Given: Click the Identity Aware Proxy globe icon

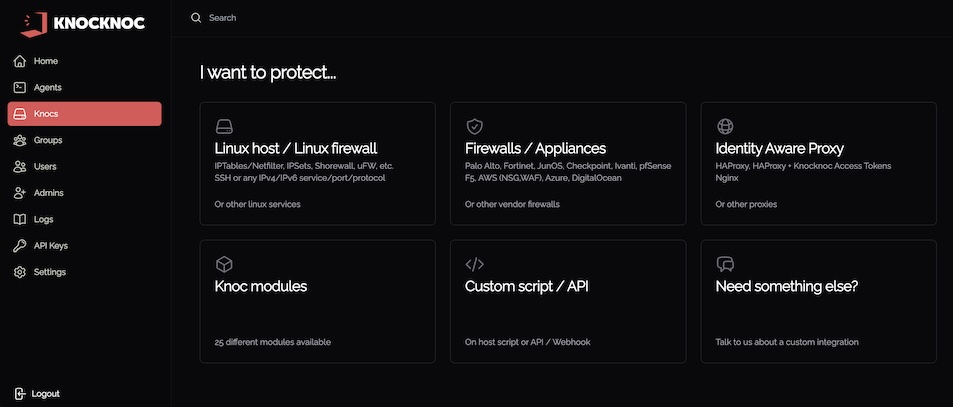Looking at the screenshot, I should click(725, 127).
